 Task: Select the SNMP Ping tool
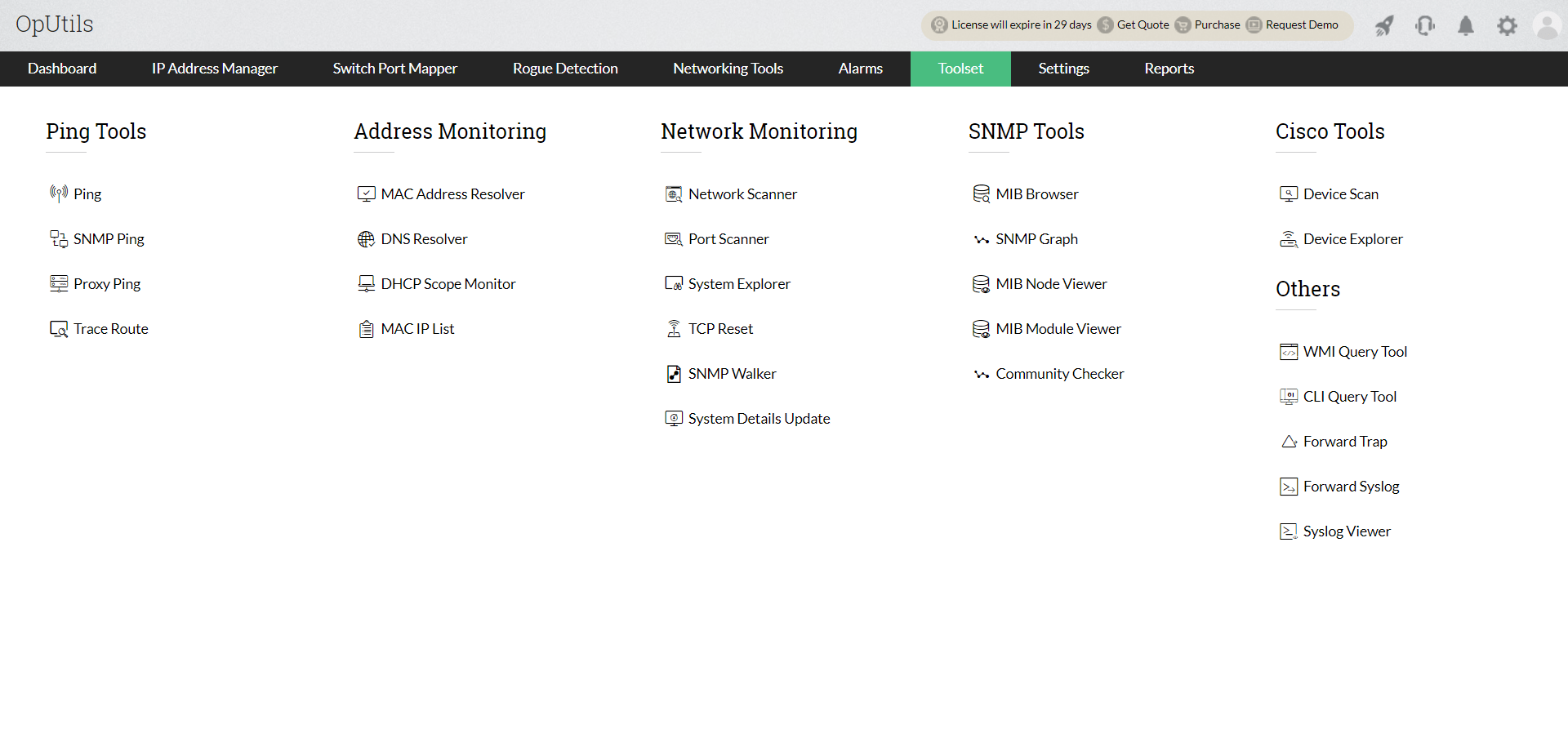[109, 238]
